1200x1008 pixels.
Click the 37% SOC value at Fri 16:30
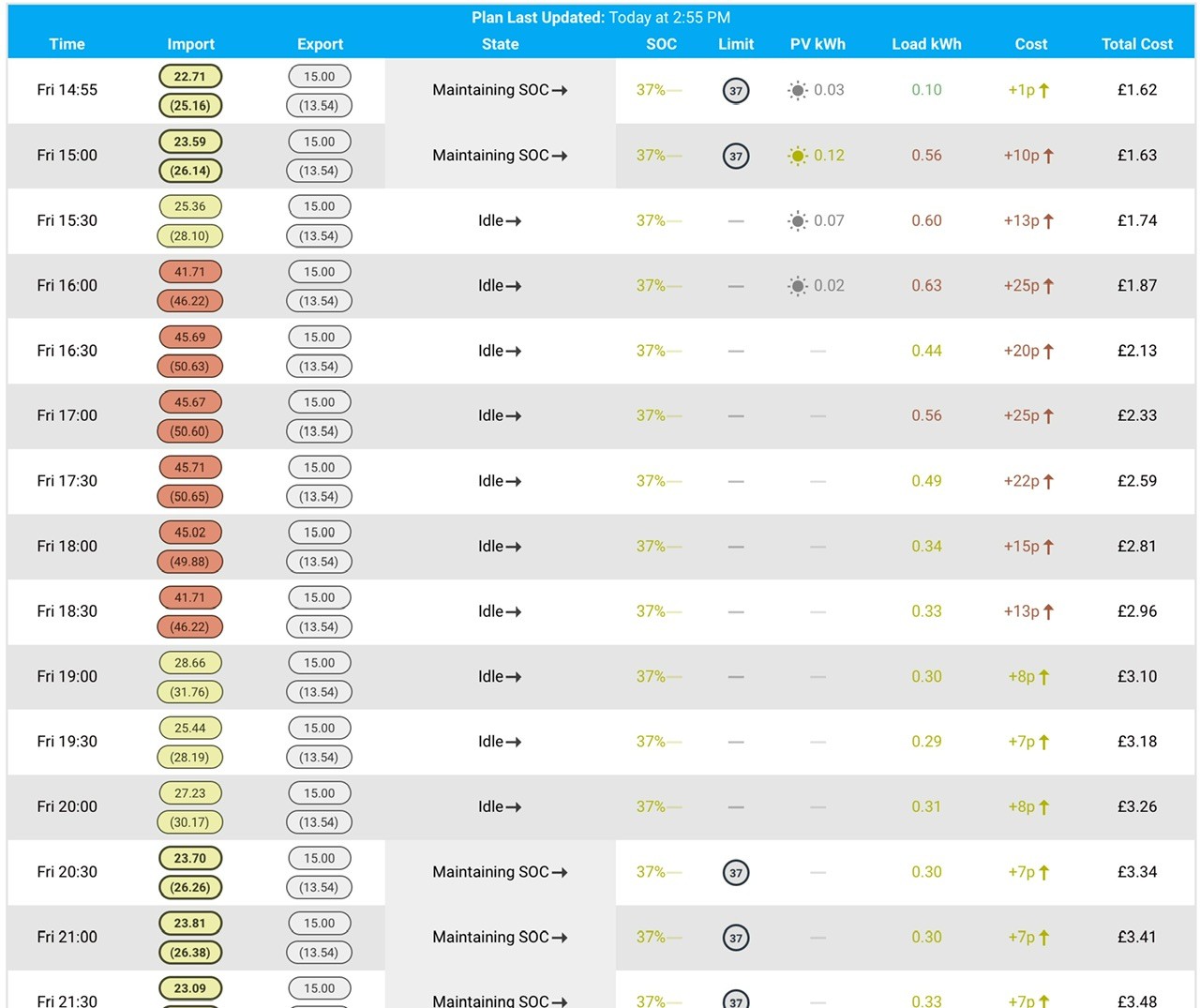(x=651, y=351)
